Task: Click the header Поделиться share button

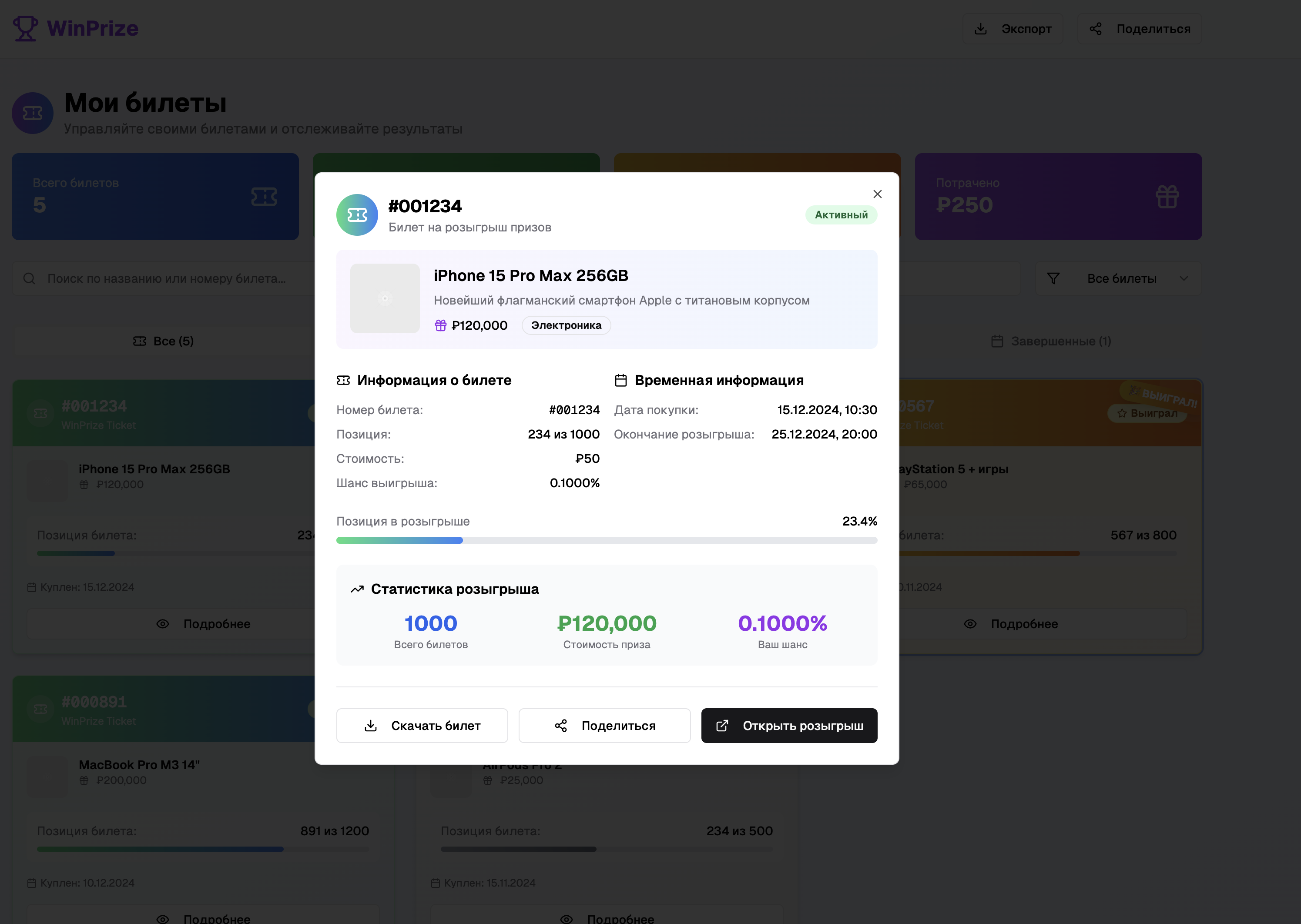Action: click(1140, 28)
